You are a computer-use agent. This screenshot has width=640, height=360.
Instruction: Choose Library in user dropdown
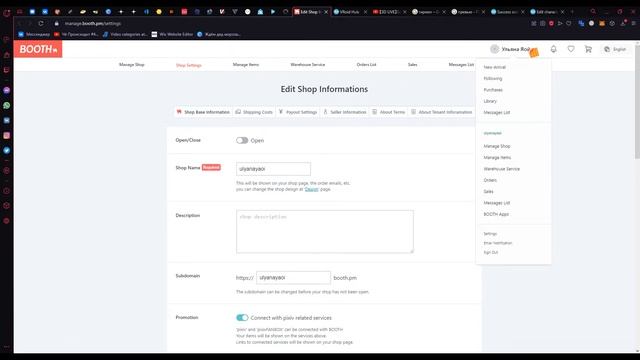[490, 101]
